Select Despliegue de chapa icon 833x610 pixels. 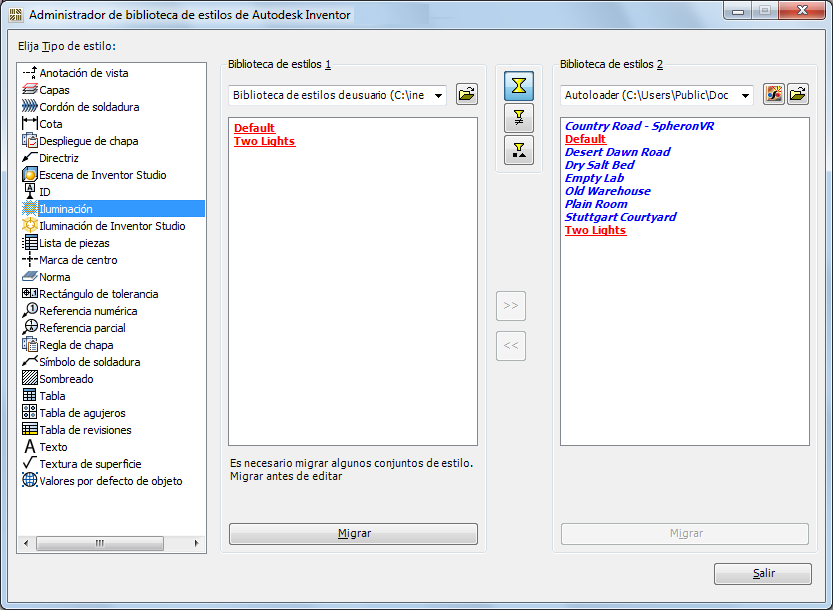click(30, 141)
